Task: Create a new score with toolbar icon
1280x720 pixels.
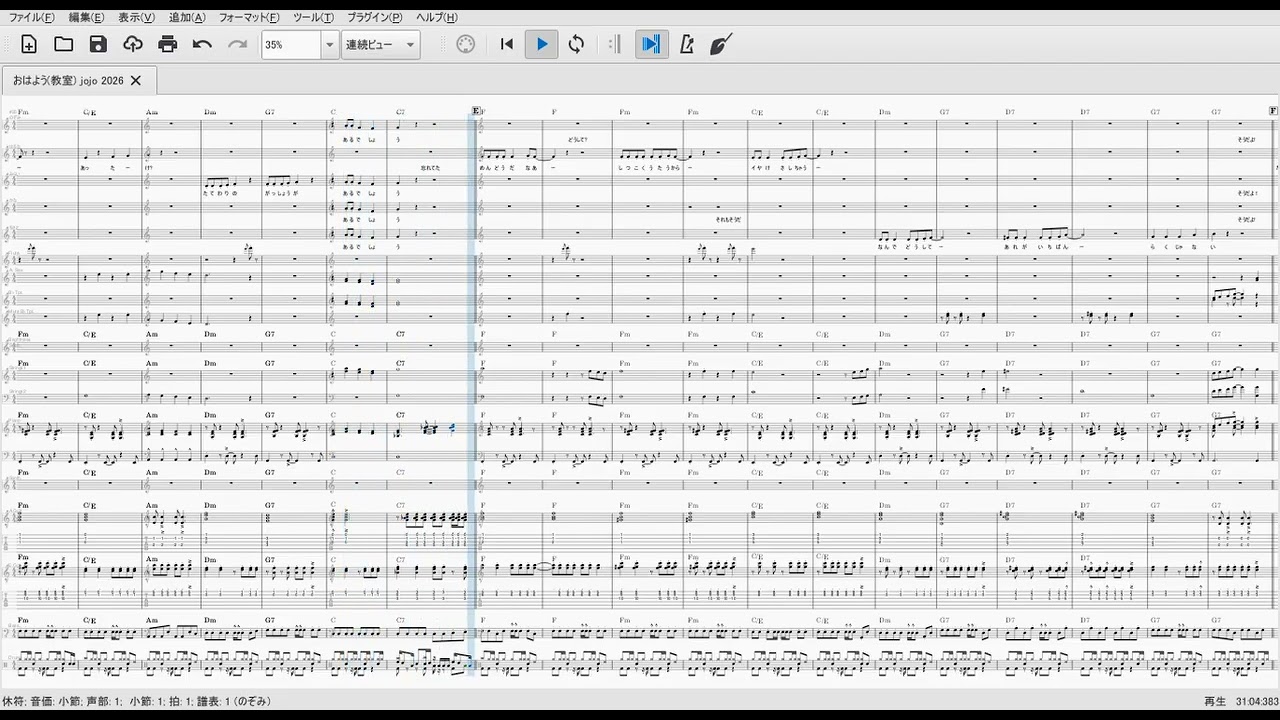Action: click(x=29, y=44)
